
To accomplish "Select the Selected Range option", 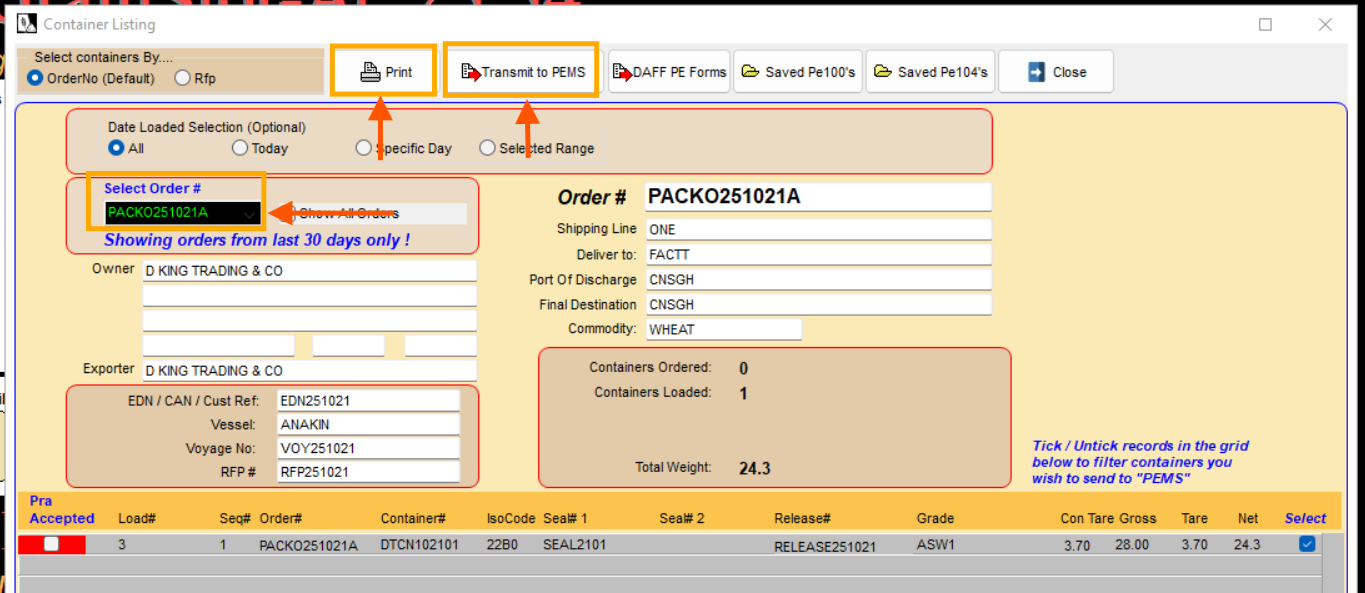I will point(487,148).
